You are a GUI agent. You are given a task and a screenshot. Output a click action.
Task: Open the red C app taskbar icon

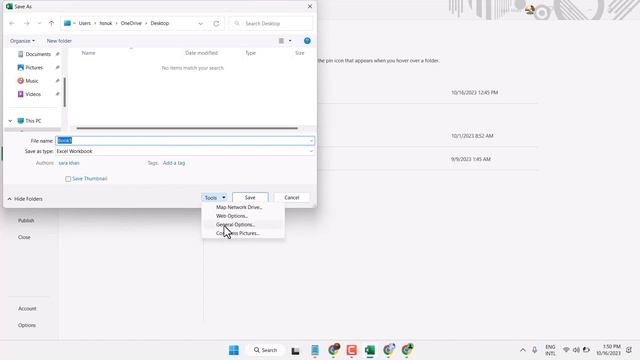click(351, 350)
